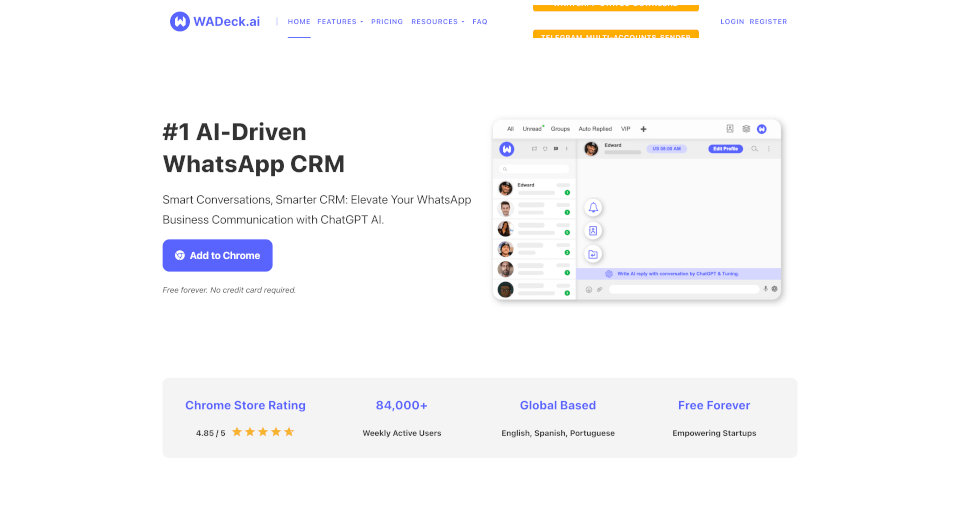Click the Add to Chrome button
The image size is (960, 531).
point(217,255)
